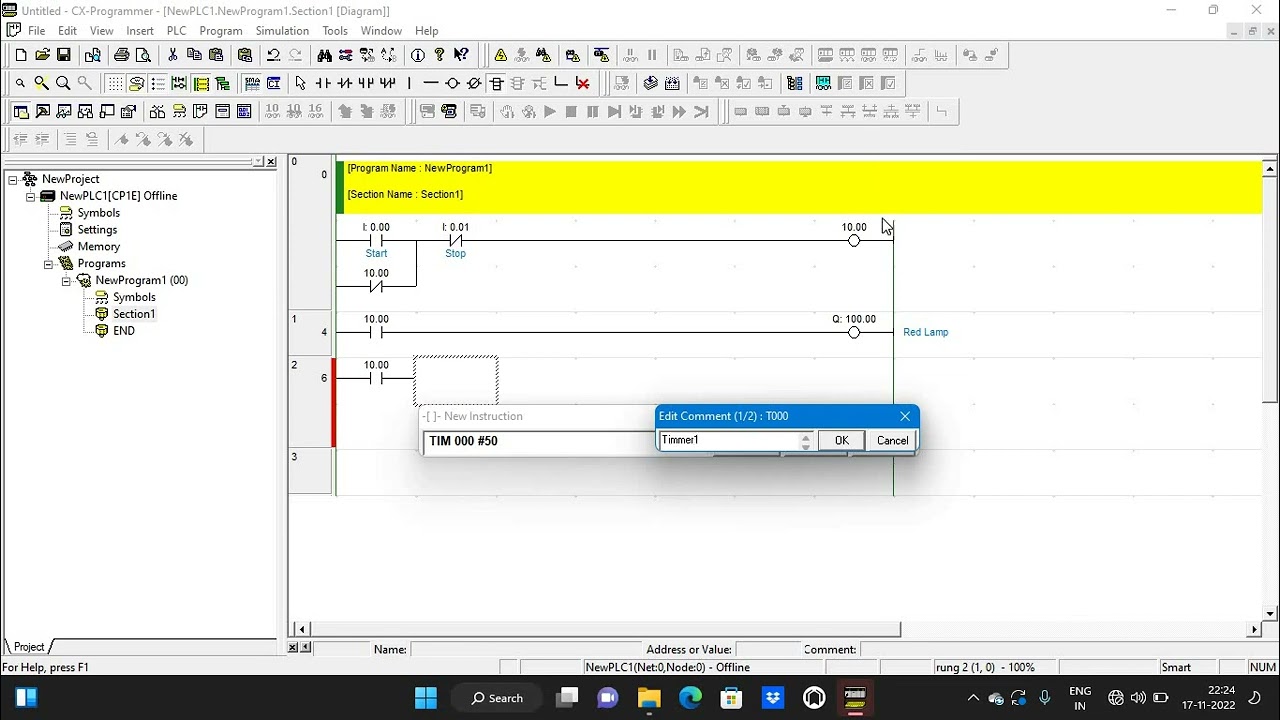
Task: Select Symbols under NewPLC1
Action: click(99, 213)
